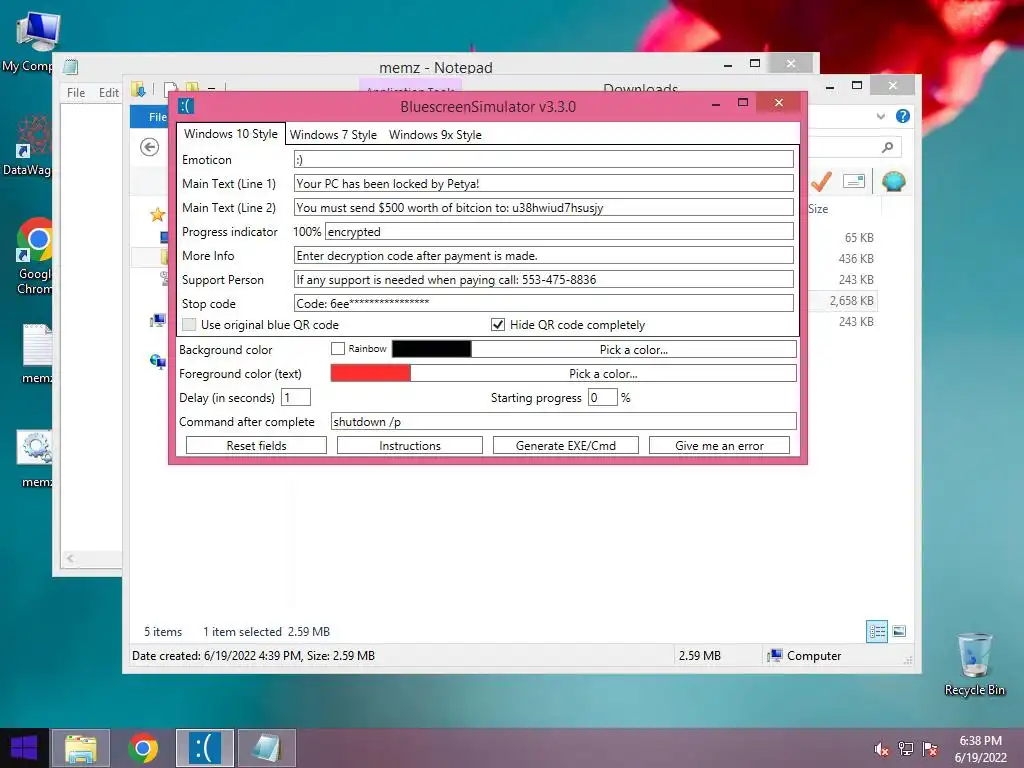1024x768 pixels.
Task: Click the Give me an error button
Action: point(719,445)
